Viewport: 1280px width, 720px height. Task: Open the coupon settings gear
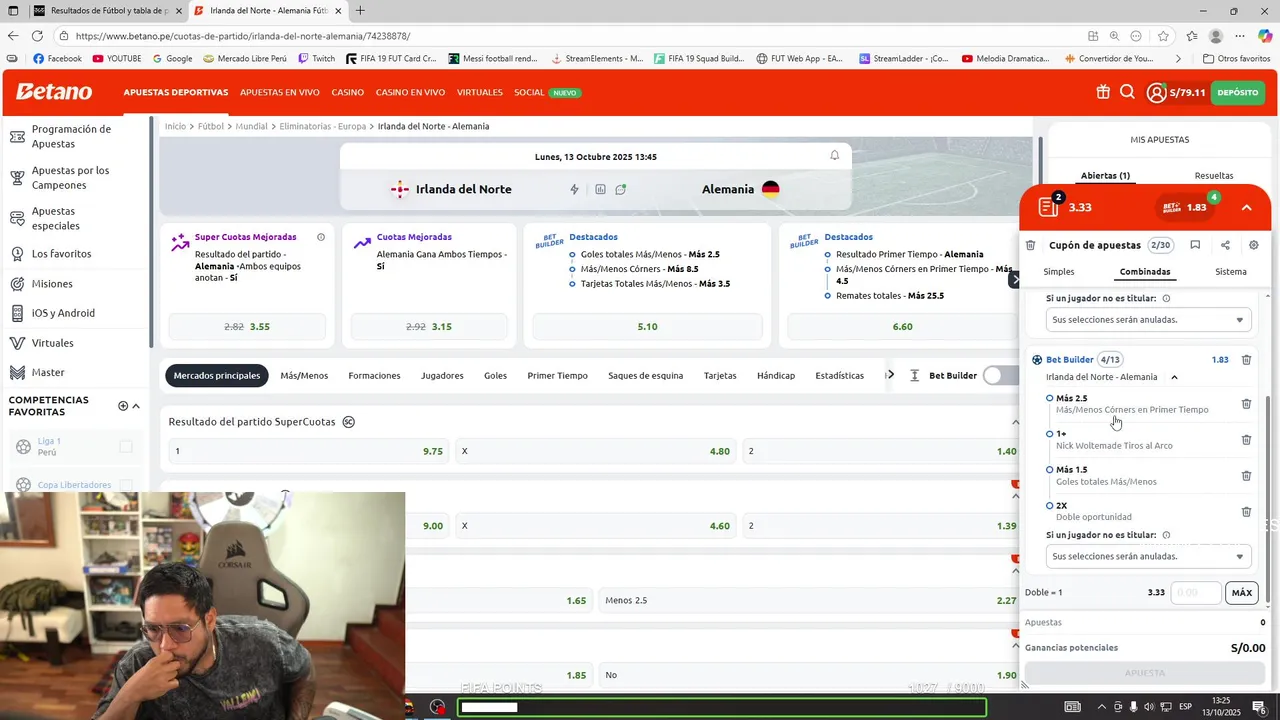(1254, 245)
